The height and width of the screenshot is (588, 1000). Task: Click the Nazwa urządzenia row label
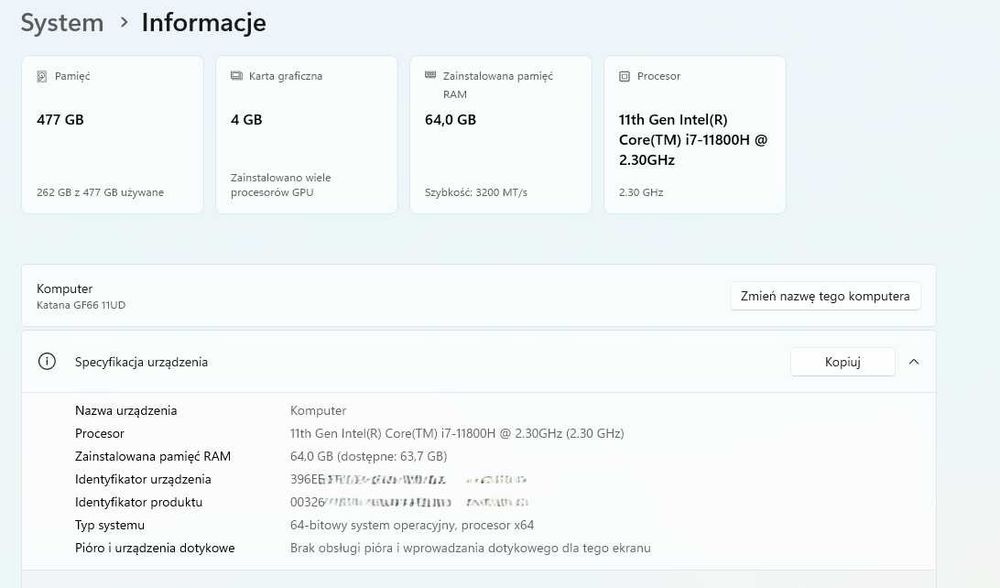tap(126, 411)
